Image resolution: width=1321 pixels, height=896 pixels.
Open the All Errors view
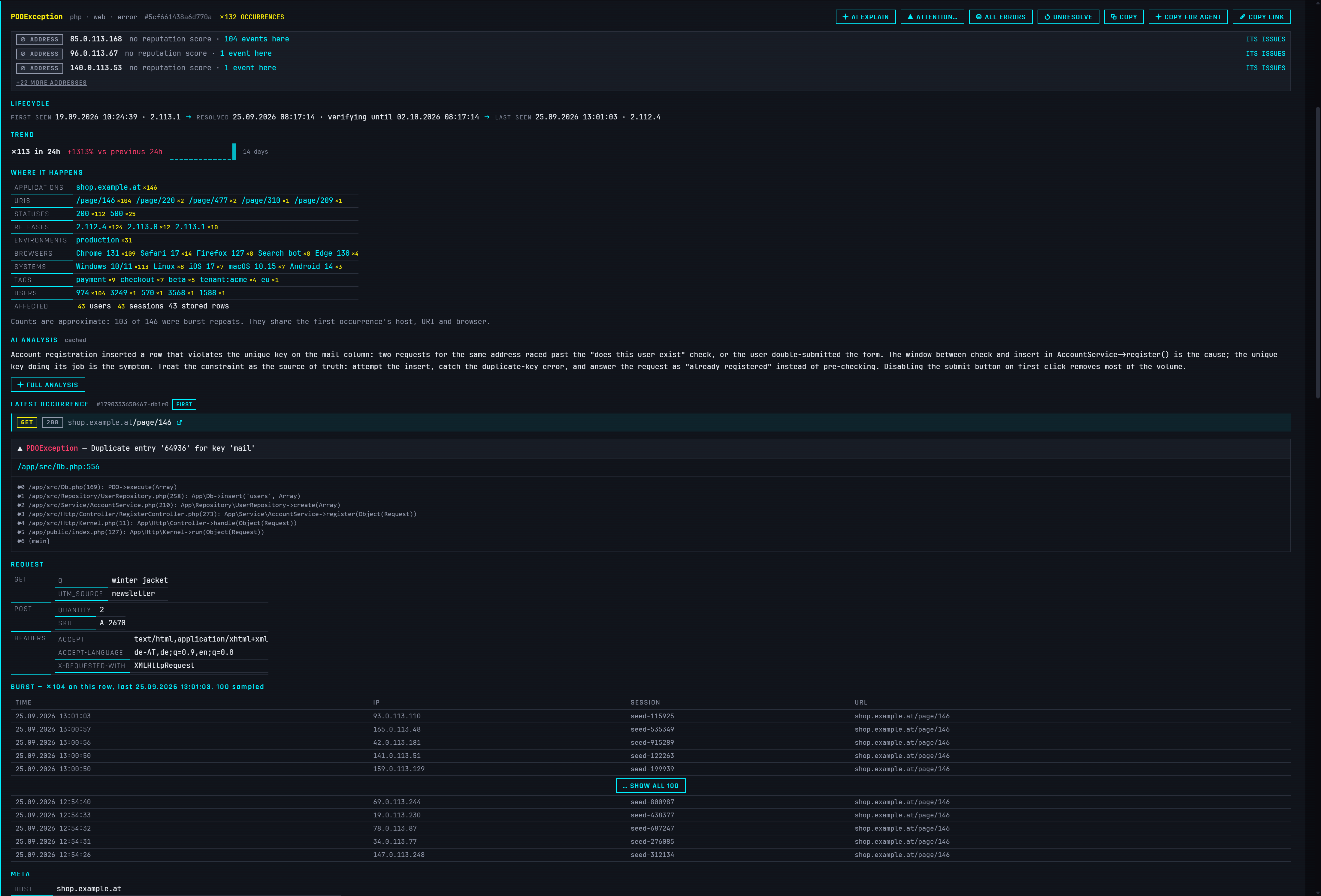coord(1000,17)
